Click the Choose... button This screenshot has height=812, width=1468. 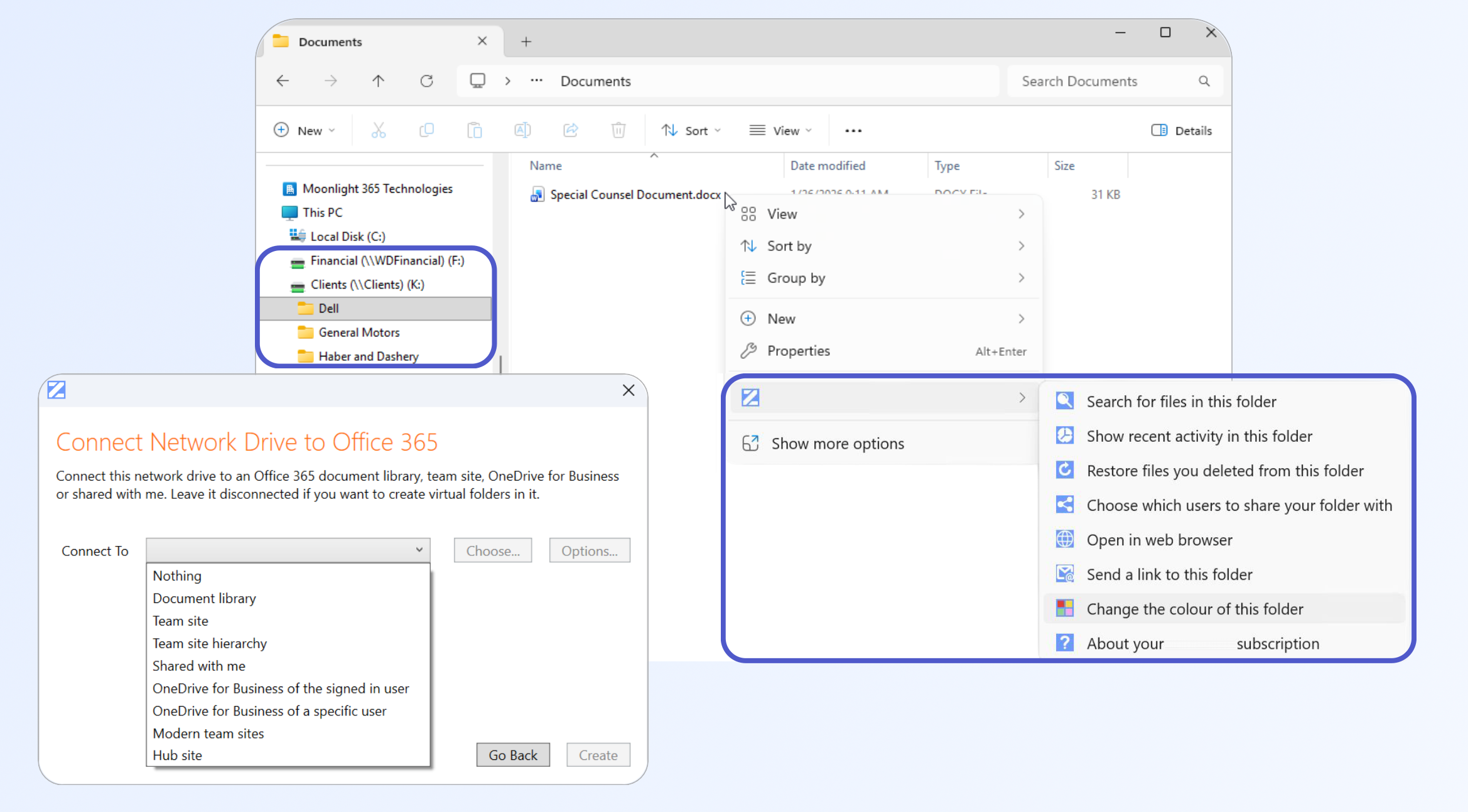coord(493,550)
